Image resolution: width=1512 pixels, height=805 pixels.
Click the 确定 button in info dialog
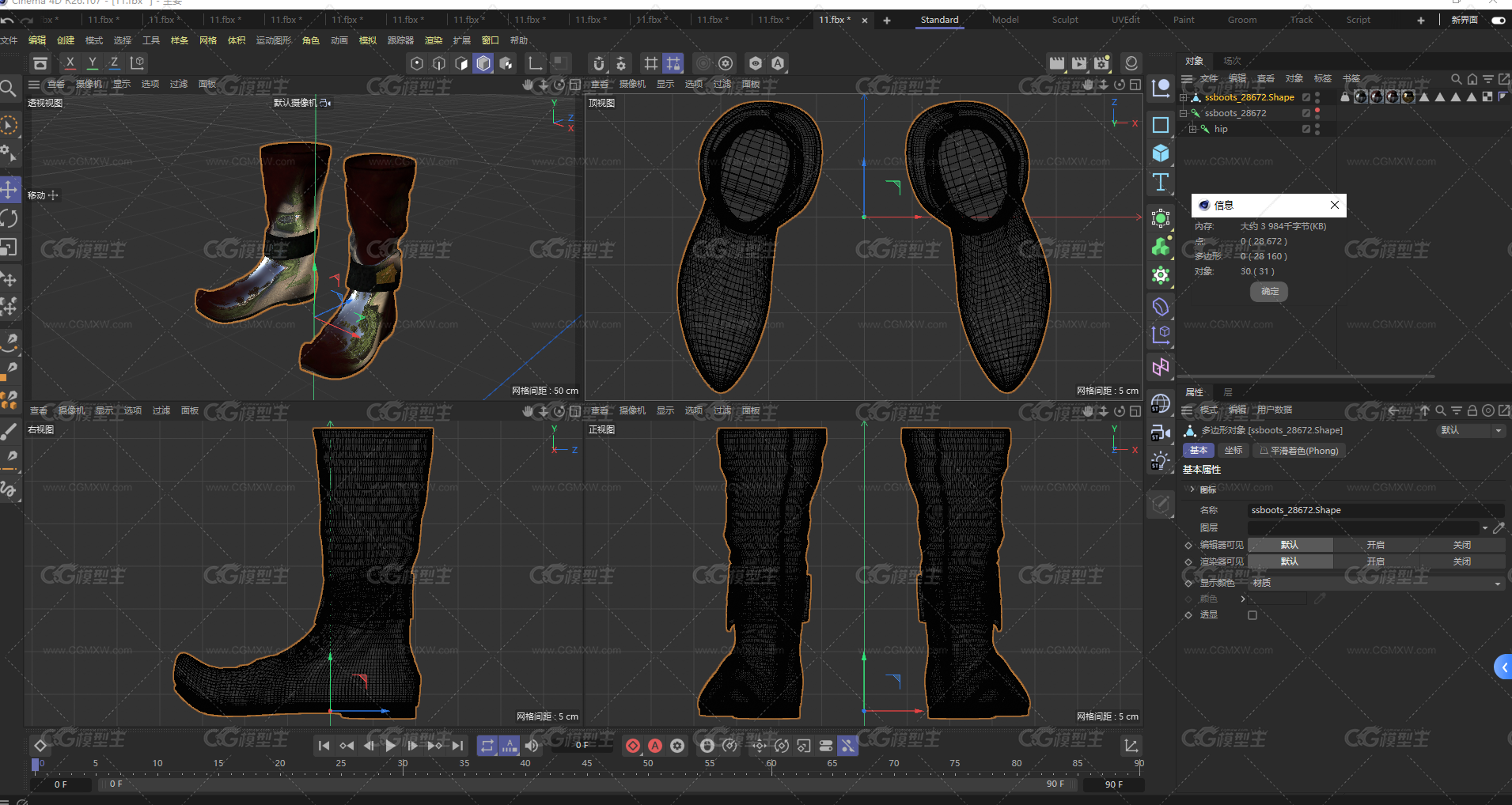pos(1269,292)
